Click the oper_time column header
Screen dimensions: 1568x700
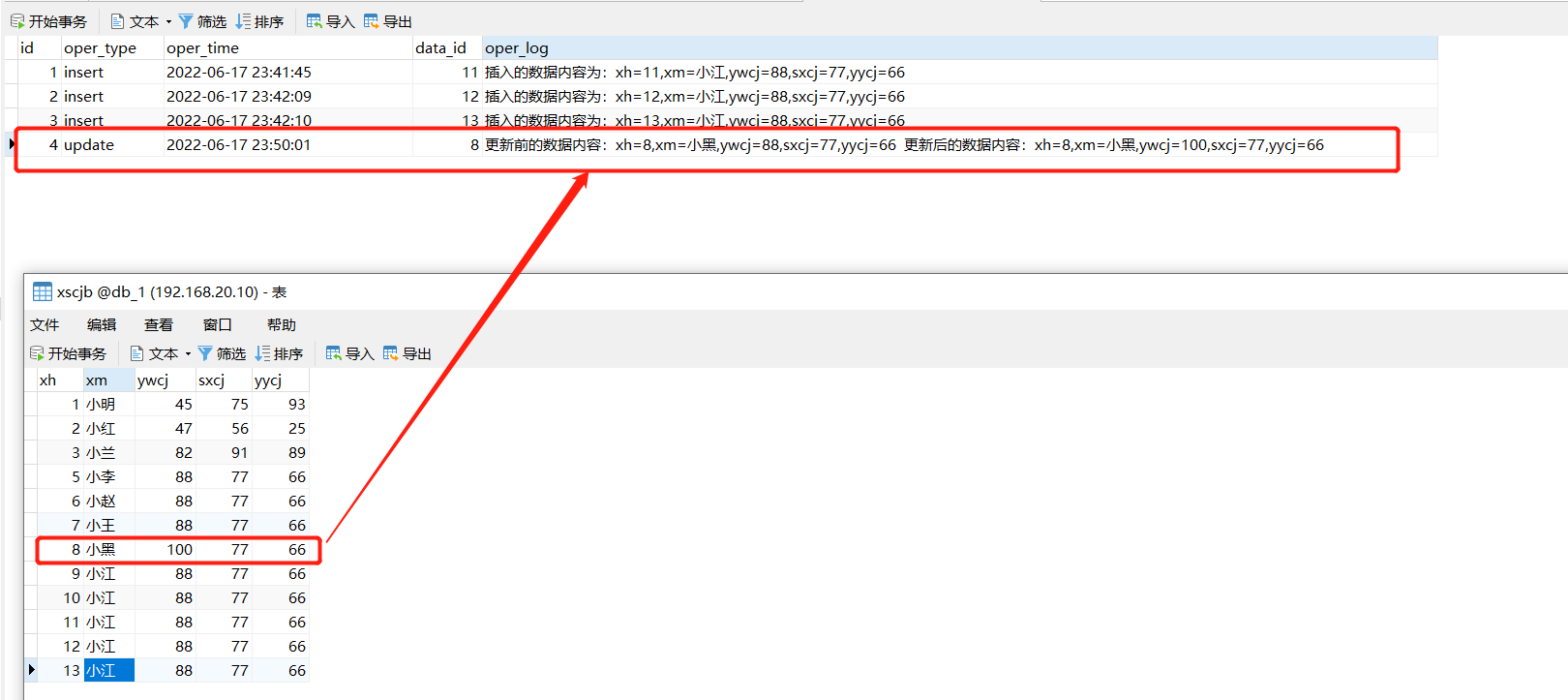pyautogui.click(x=288, y=48)
